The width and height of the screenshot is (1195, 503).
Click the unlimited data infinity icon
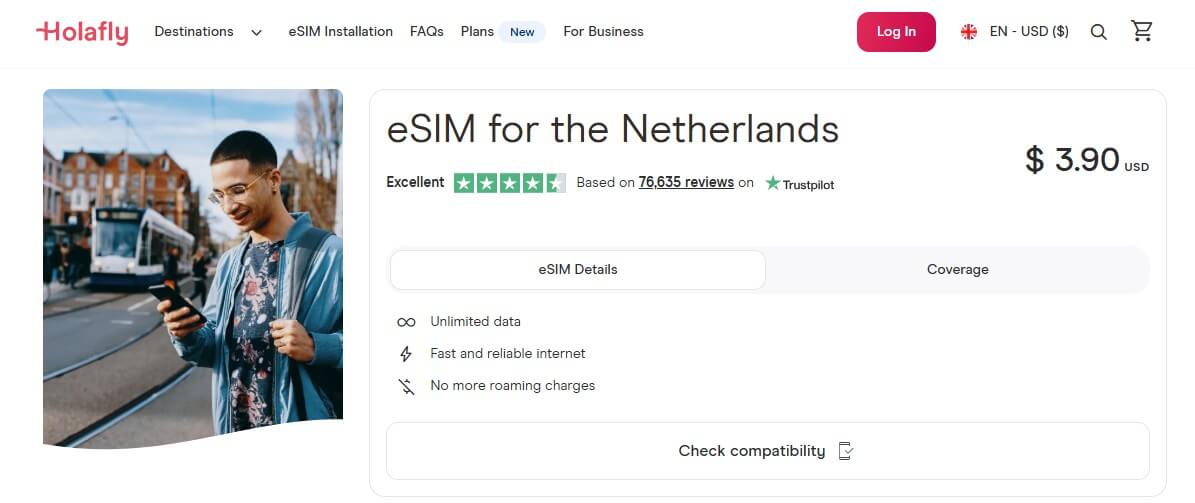[x=406, y=322]
